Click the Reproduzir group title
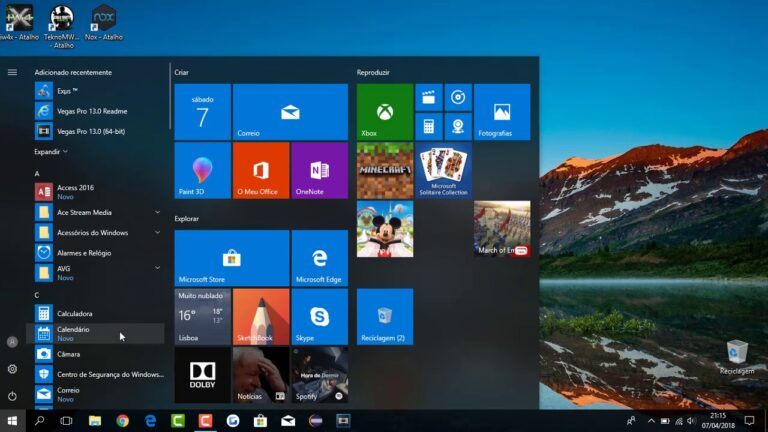 [x=373, y=72]
